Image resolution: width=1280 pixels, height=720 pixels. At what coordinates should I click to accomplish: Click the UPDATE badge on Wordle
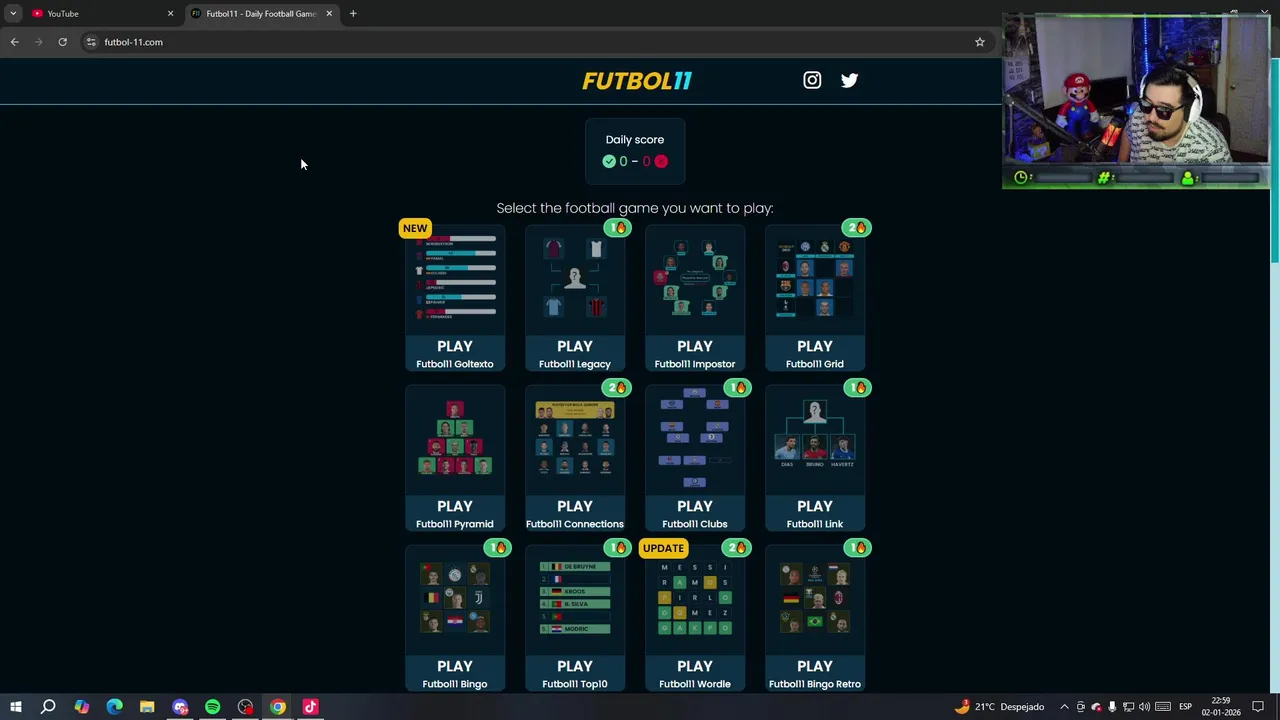tap(663, 548)
